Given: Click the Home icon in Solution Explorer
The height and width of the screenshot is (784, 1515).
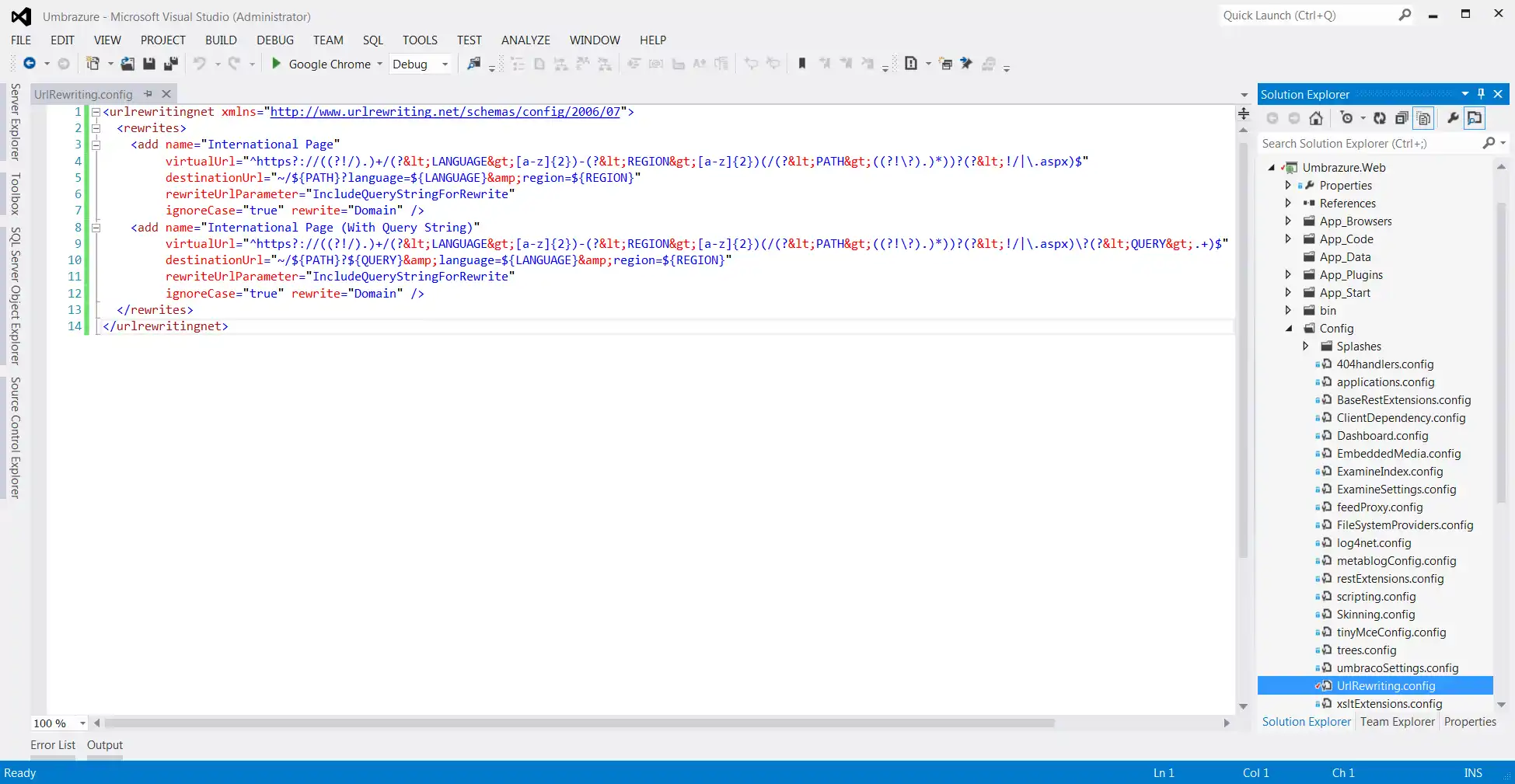Looking at the screenshot, I should pos(1316,118).
